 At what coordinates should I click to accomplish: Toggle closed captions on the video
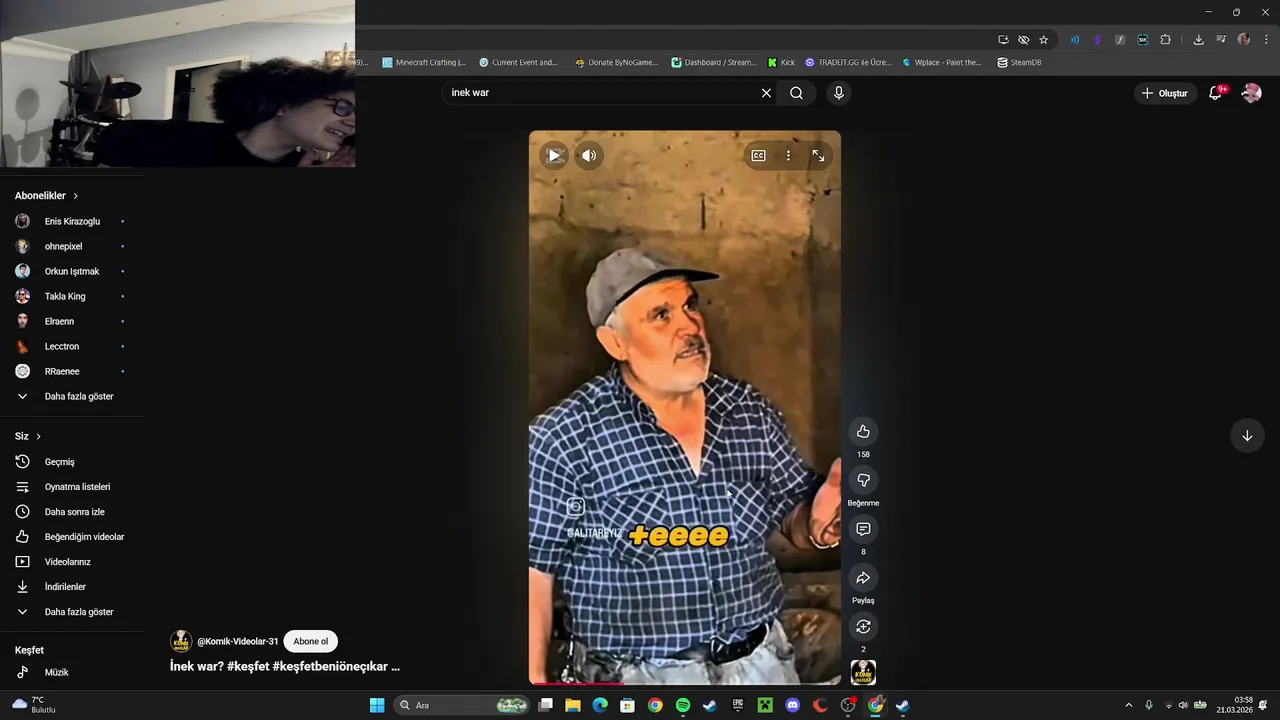pos(758,155)
